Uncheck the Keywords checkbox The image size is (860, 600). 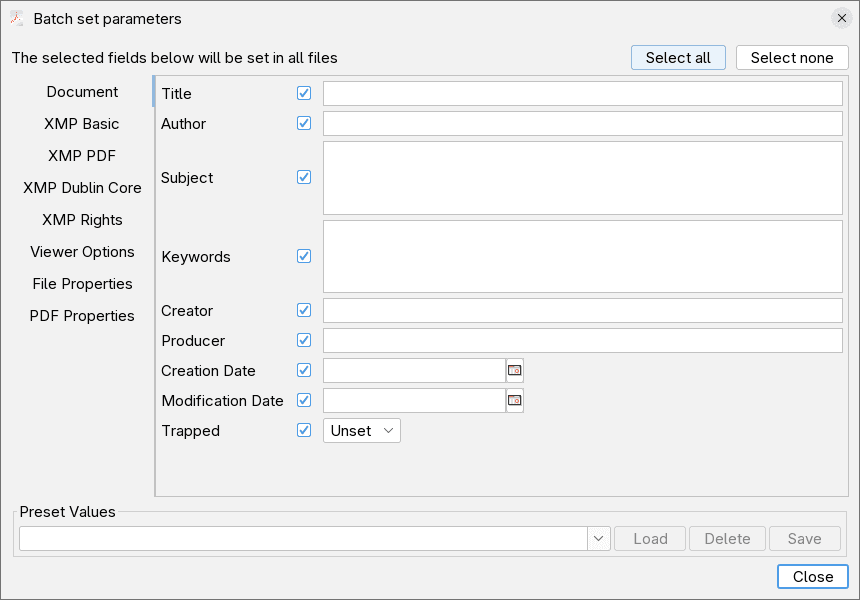pos(304,256)
